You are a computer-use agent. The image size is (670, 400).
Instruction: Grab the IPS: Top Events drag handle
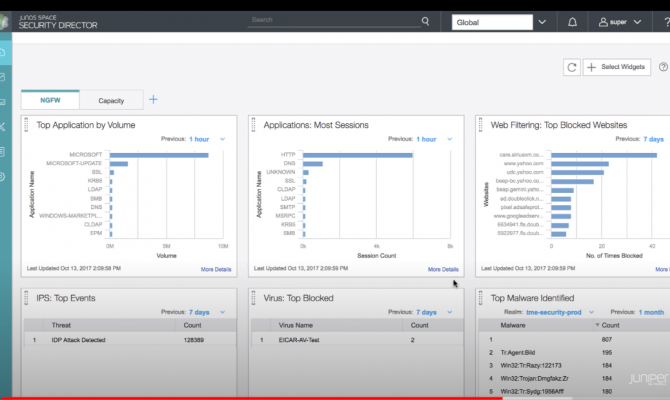click(26, 298)
